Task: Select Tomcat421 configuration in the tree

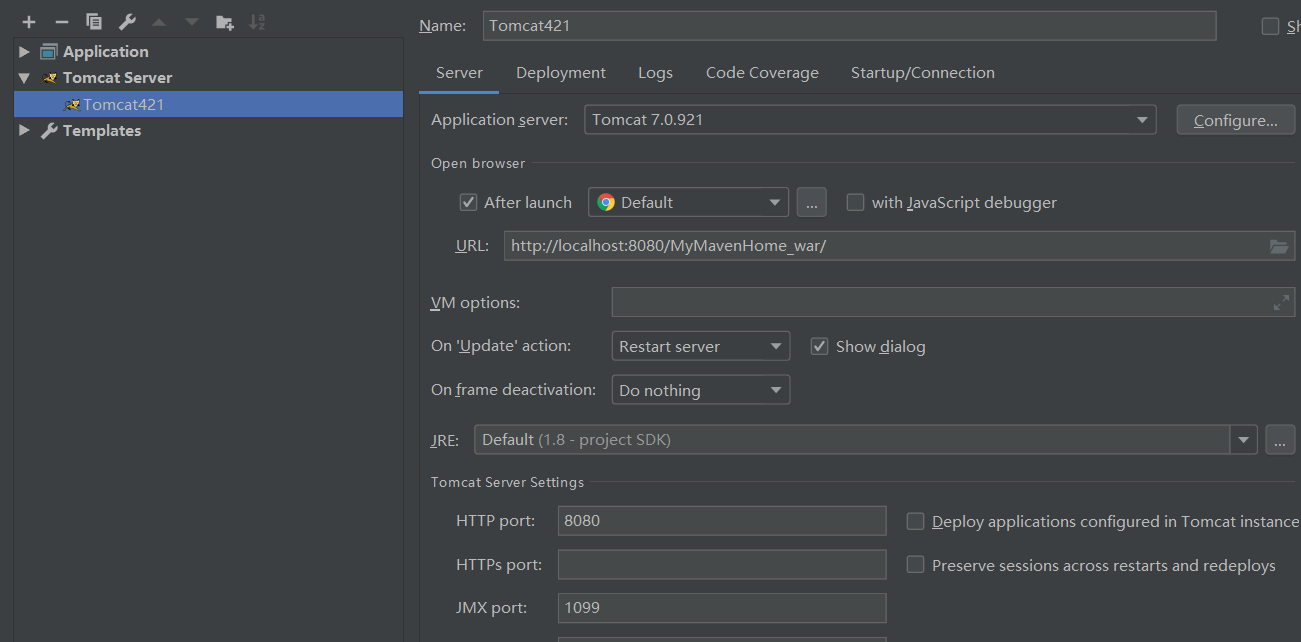Action: pos(123,104)
